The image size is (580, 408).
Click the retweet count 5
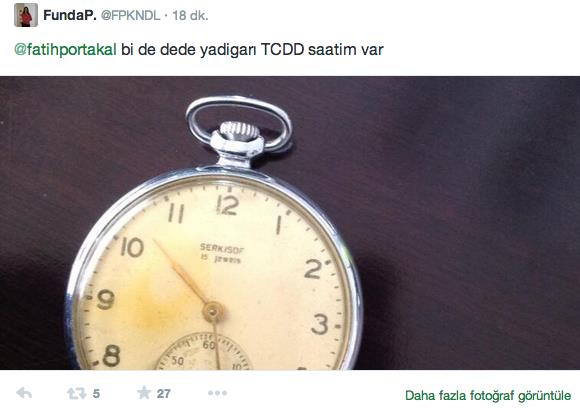click(96, 394)
